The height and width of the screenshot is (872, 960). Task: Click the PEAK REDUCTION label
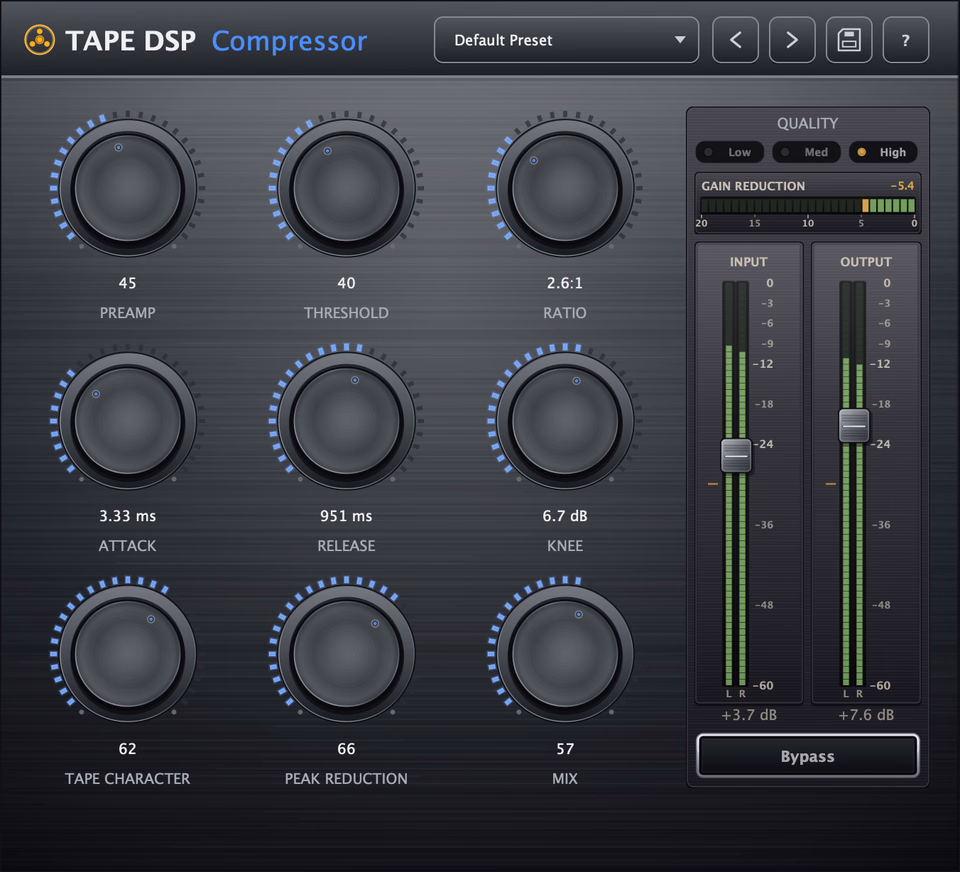[x=346, y=778]
